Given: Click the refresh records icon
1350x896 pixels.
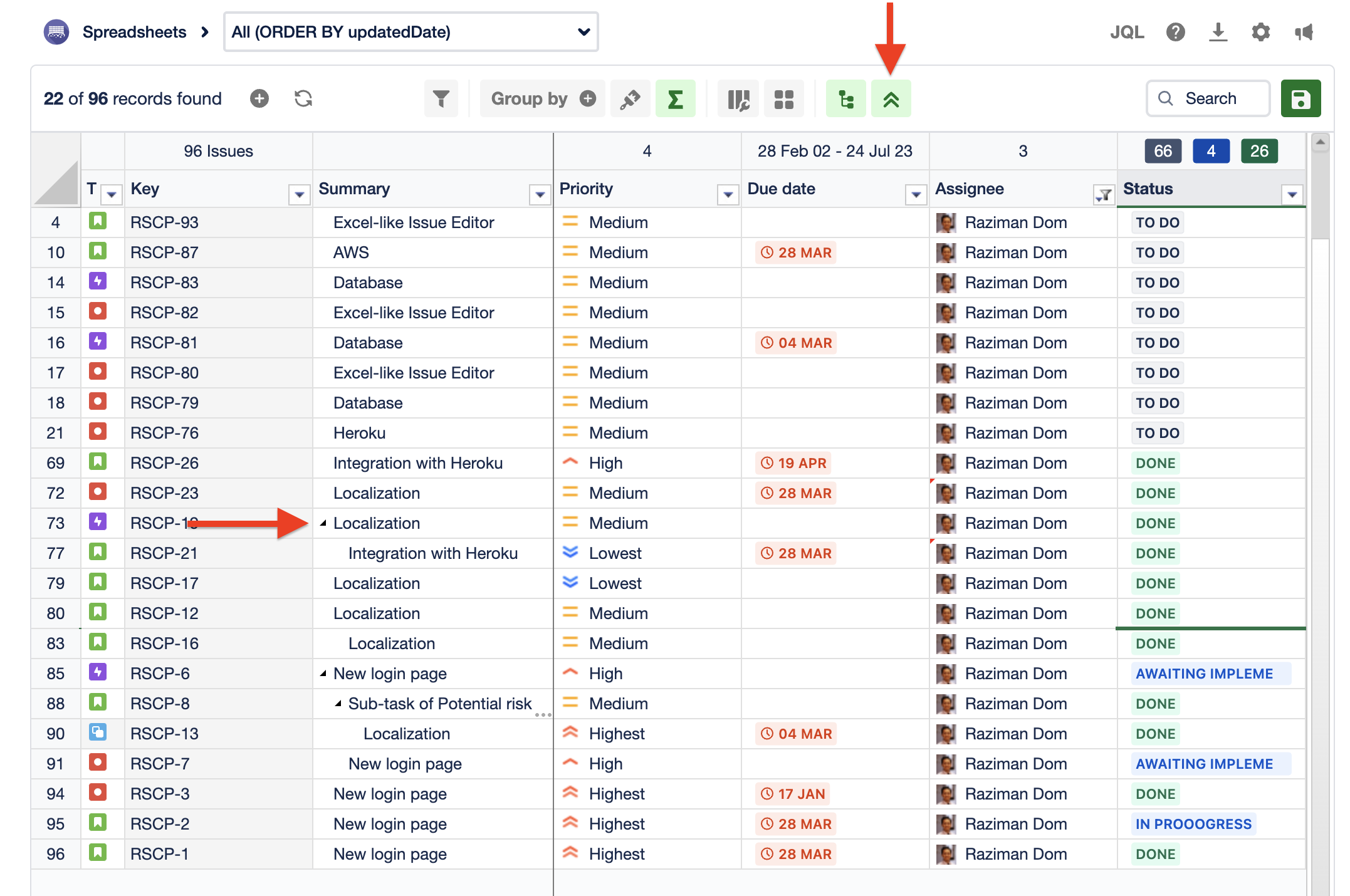Looking at the screenshot, I should (x=303, y=98).
